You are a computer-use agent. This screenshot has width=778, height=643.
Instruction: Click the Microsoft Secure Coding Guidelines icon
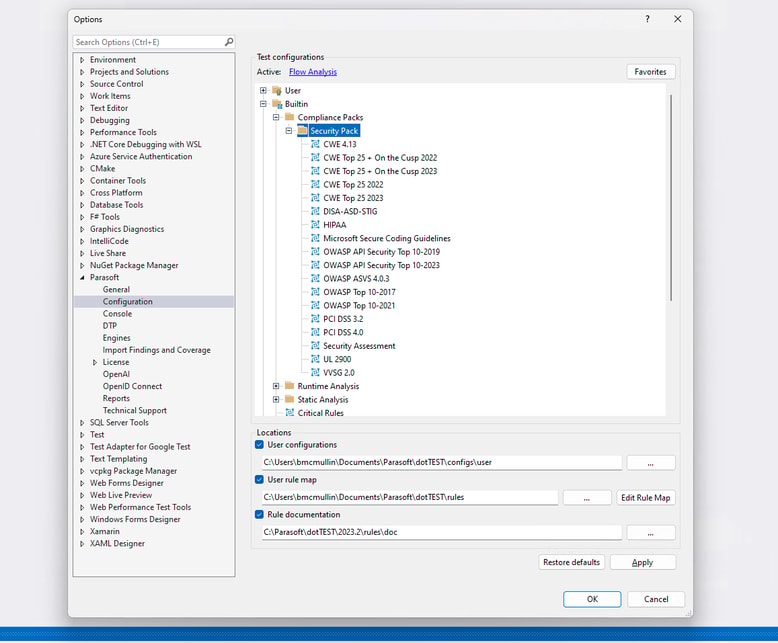(315, 238)
